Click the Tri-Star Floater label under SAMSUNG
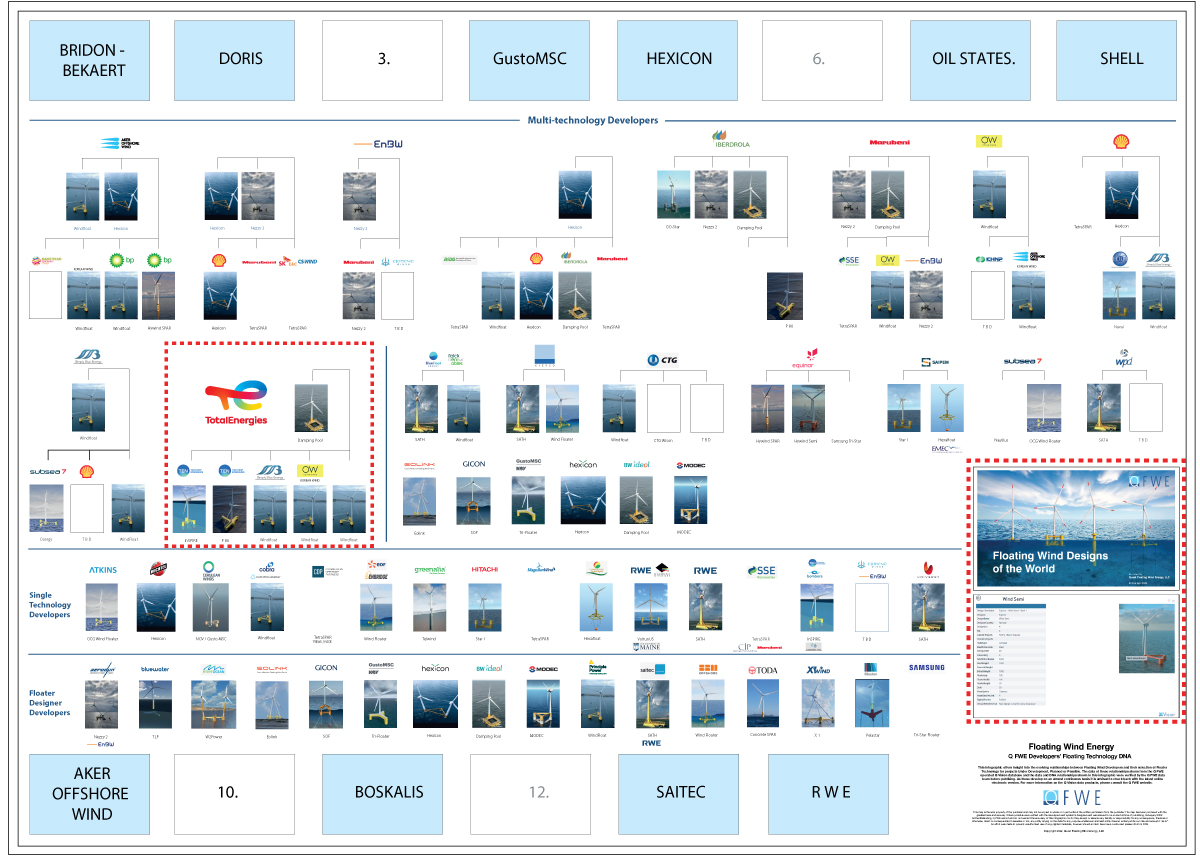The width and height of the screenshot is (1200, 857). click(x=927, y=735)
